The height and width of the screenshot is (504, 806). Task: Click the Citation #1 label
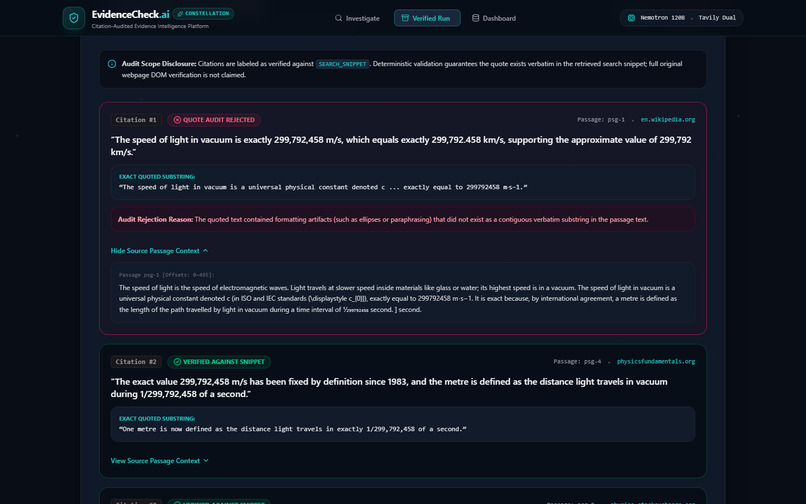[136, 120]
